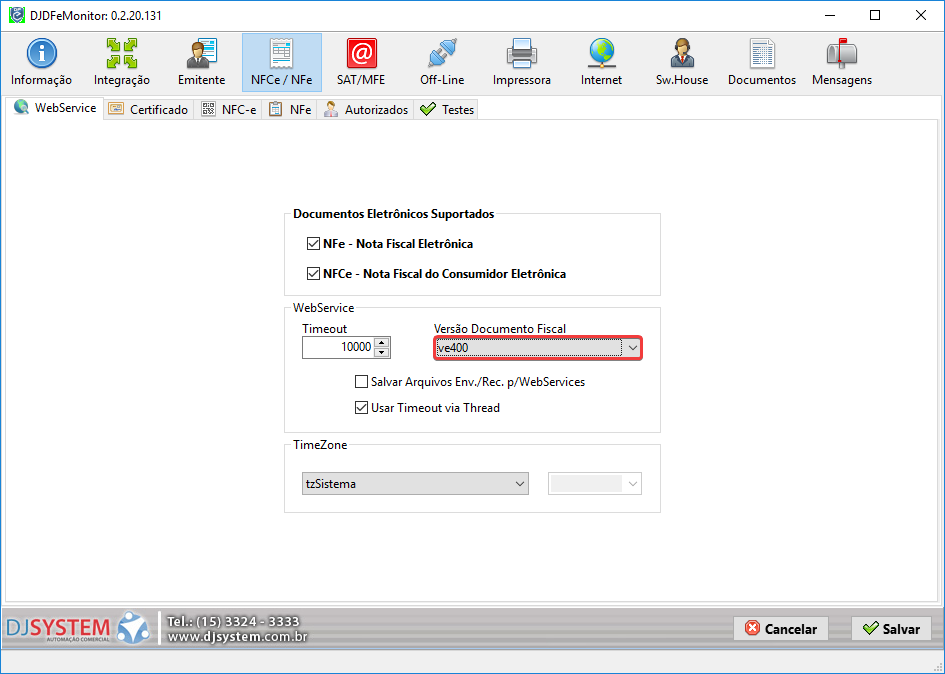Uncheck NFe - Nota Fiscal Eletrônica

click(x=314, y=244)
